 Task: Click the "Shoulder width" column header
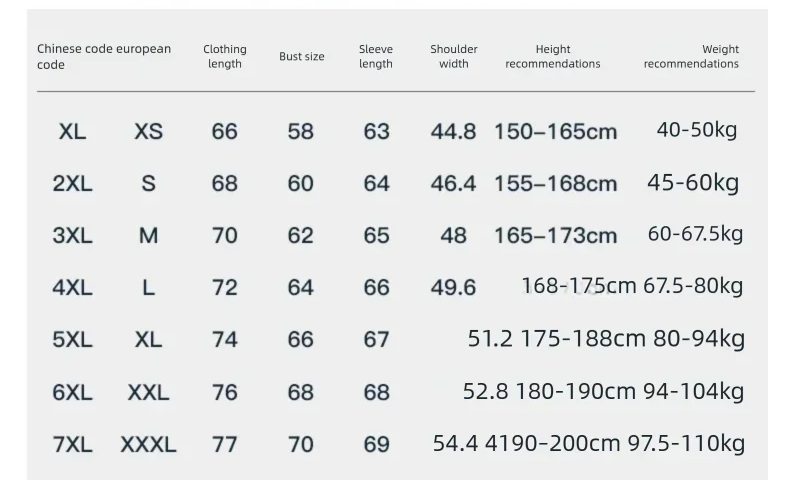point(454,57)
